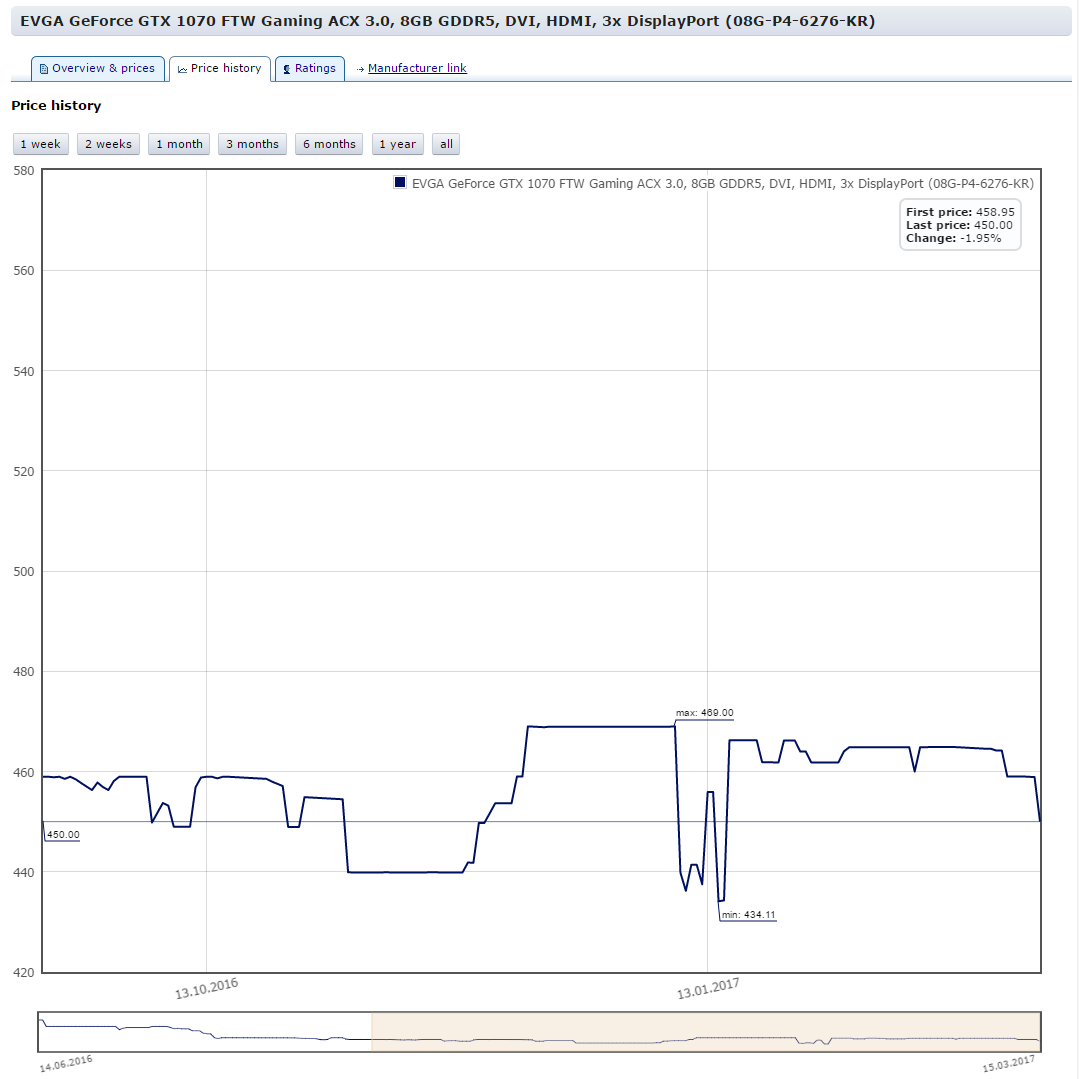Image resolution: width=1079 pixels, height=1079 pixels.
Task: Click the 13.01.2017 axis date label
Action: point(708,989)
